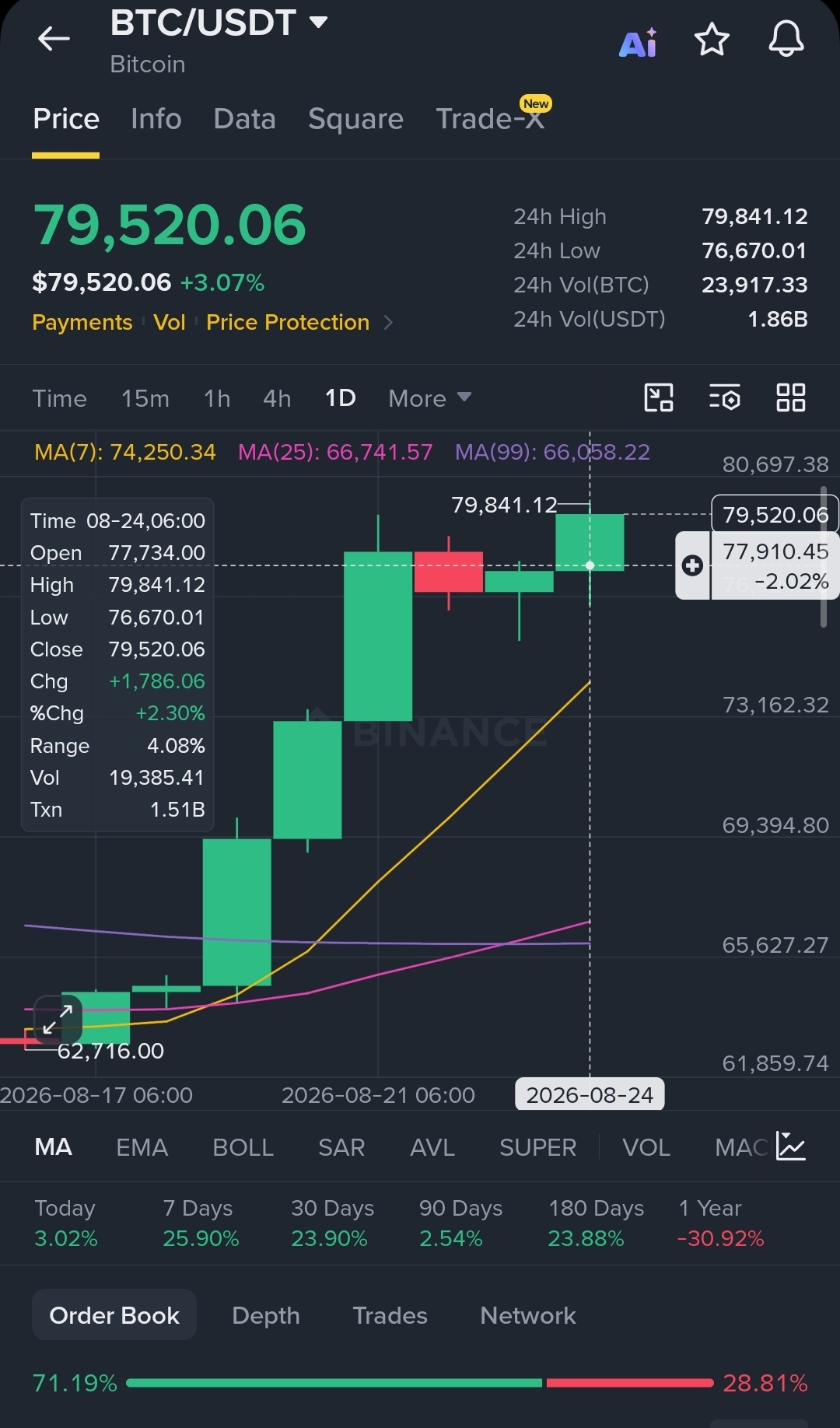Switch to the Price tab
This screenshot has width=840, height=1428.
click(66, 119)
